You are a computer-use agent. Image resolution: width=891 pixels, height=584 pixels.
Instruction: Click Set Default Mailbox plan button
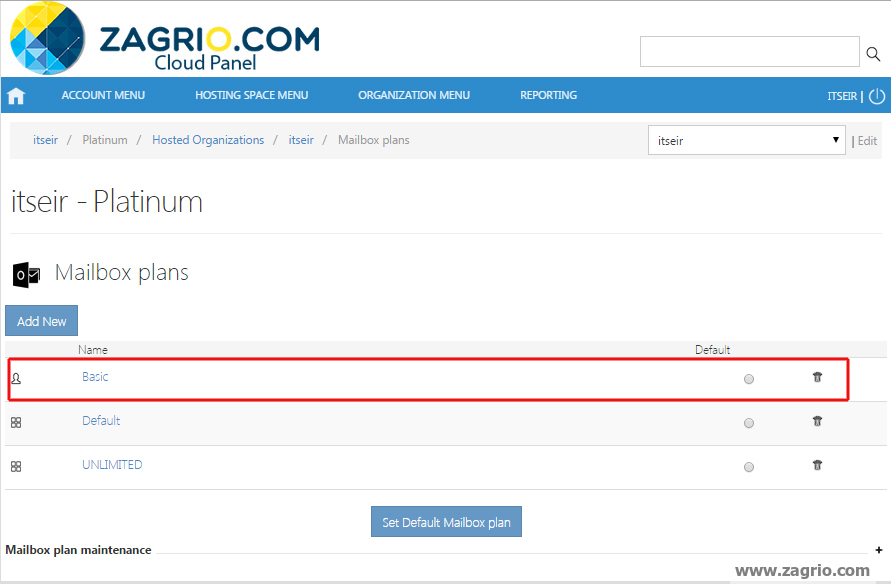point(446,522)
